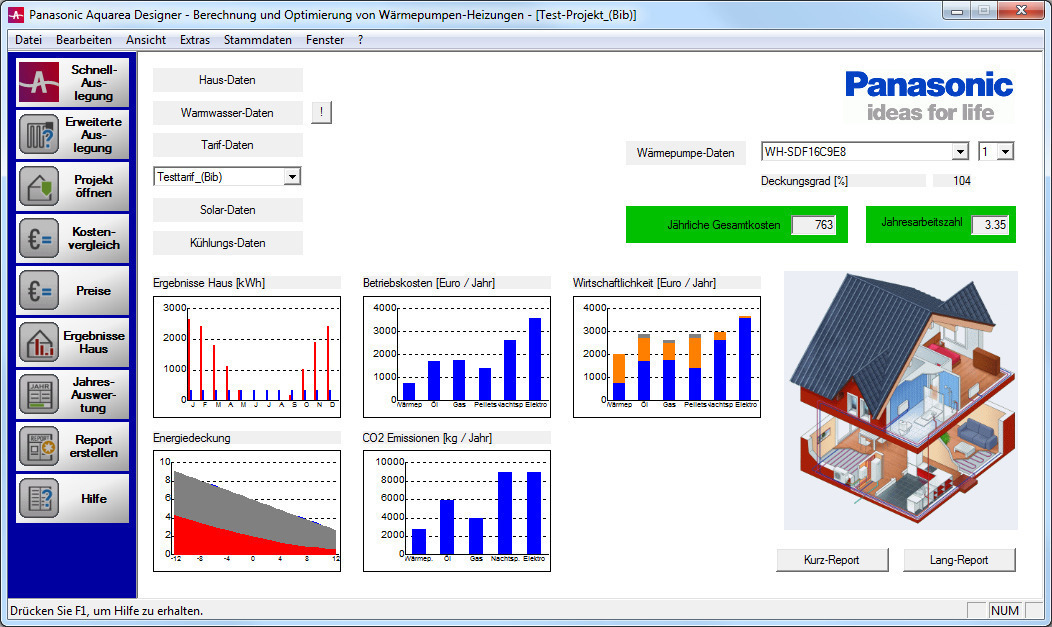The width and height of the screenshot is (1052, 627).
Task: Click the Panasonic ideas for life logo
Action: point(929,97)
